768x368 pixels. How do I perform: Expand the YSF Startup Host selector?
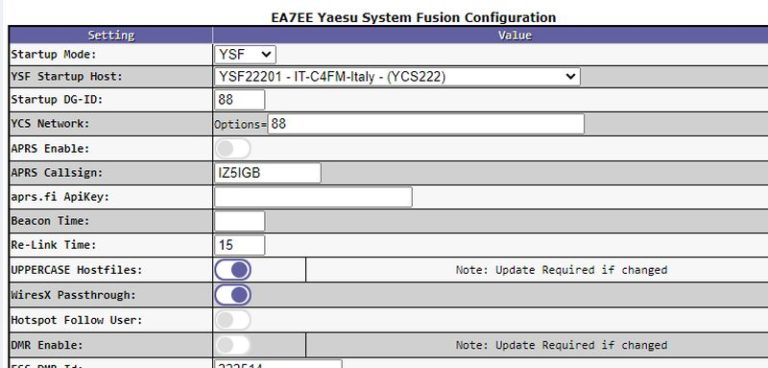pyautogui.click(x=397, y=77)
